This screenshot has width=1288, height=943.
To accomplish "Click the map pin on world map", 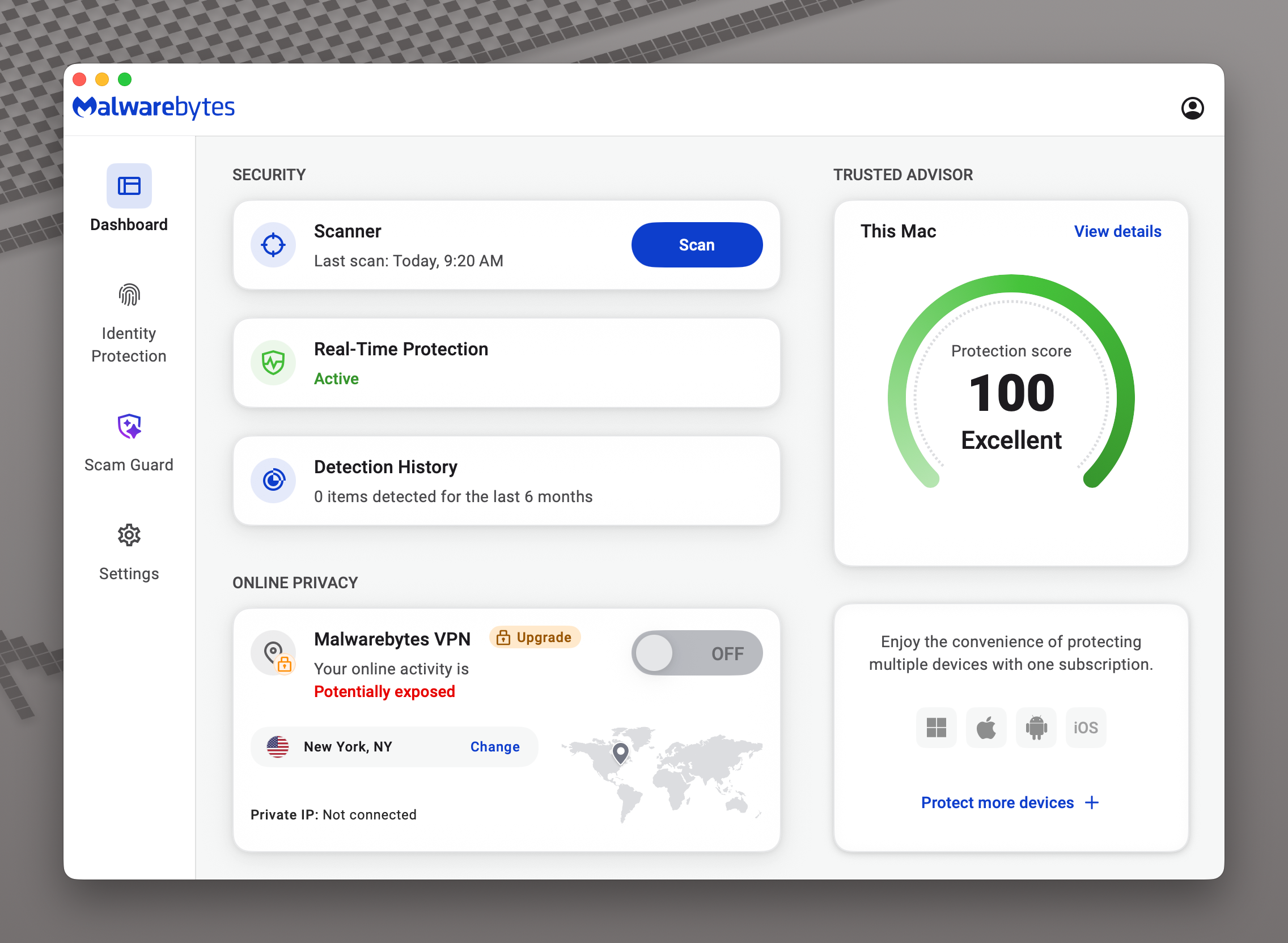I will [620, 753].
